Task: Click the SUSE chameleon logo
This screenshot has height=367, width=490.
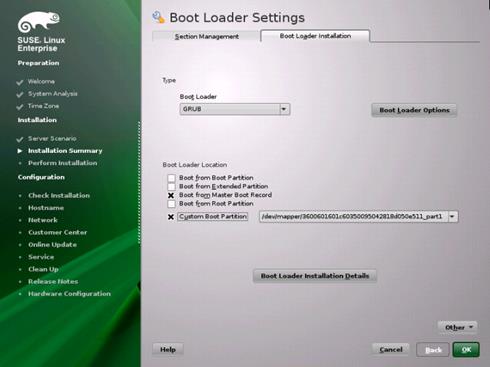Action: coord(39,22)
